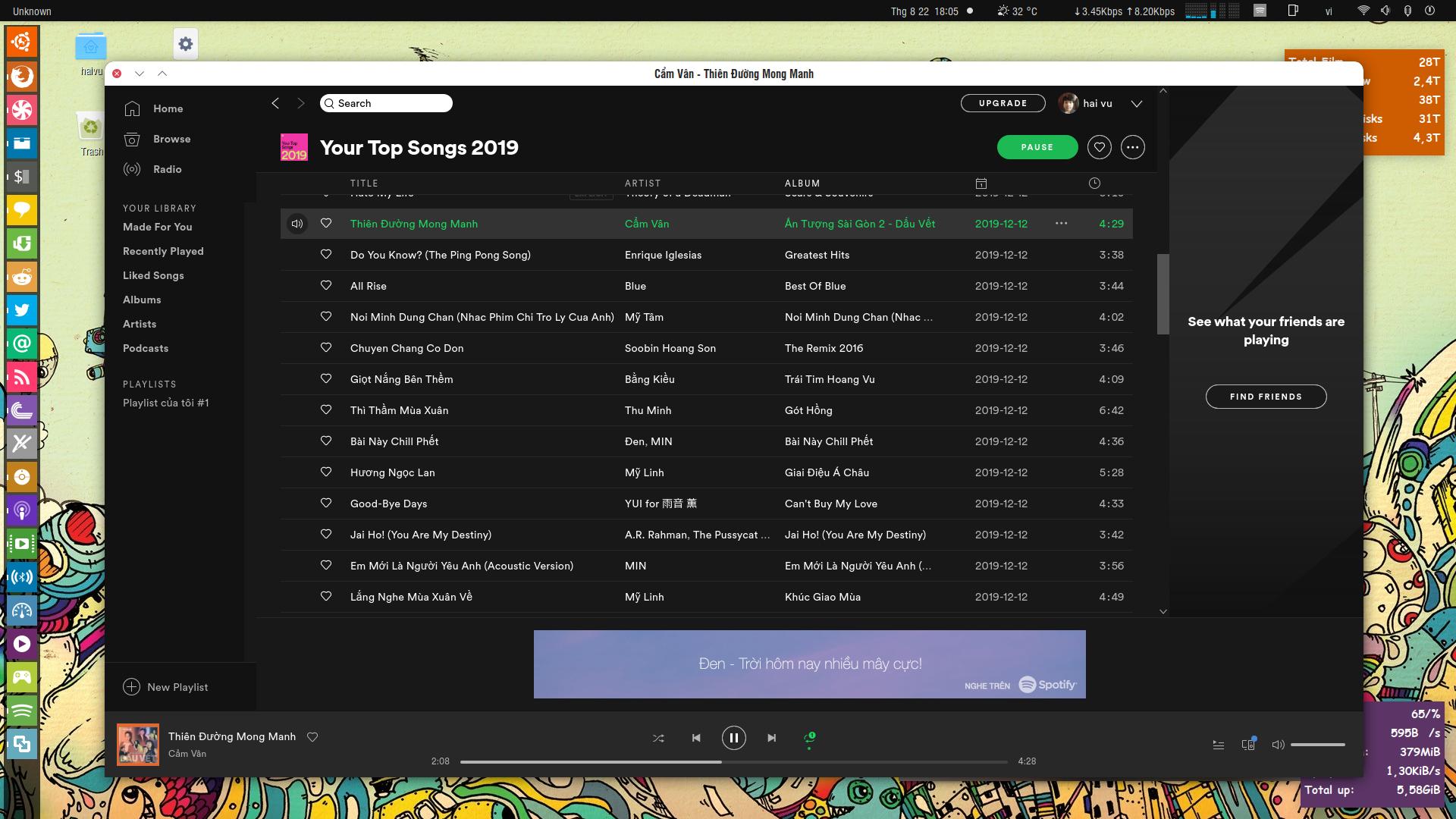Expand the account dropdown arrow
Viewport: 1456px width, 819px height.
point(1137,104)
